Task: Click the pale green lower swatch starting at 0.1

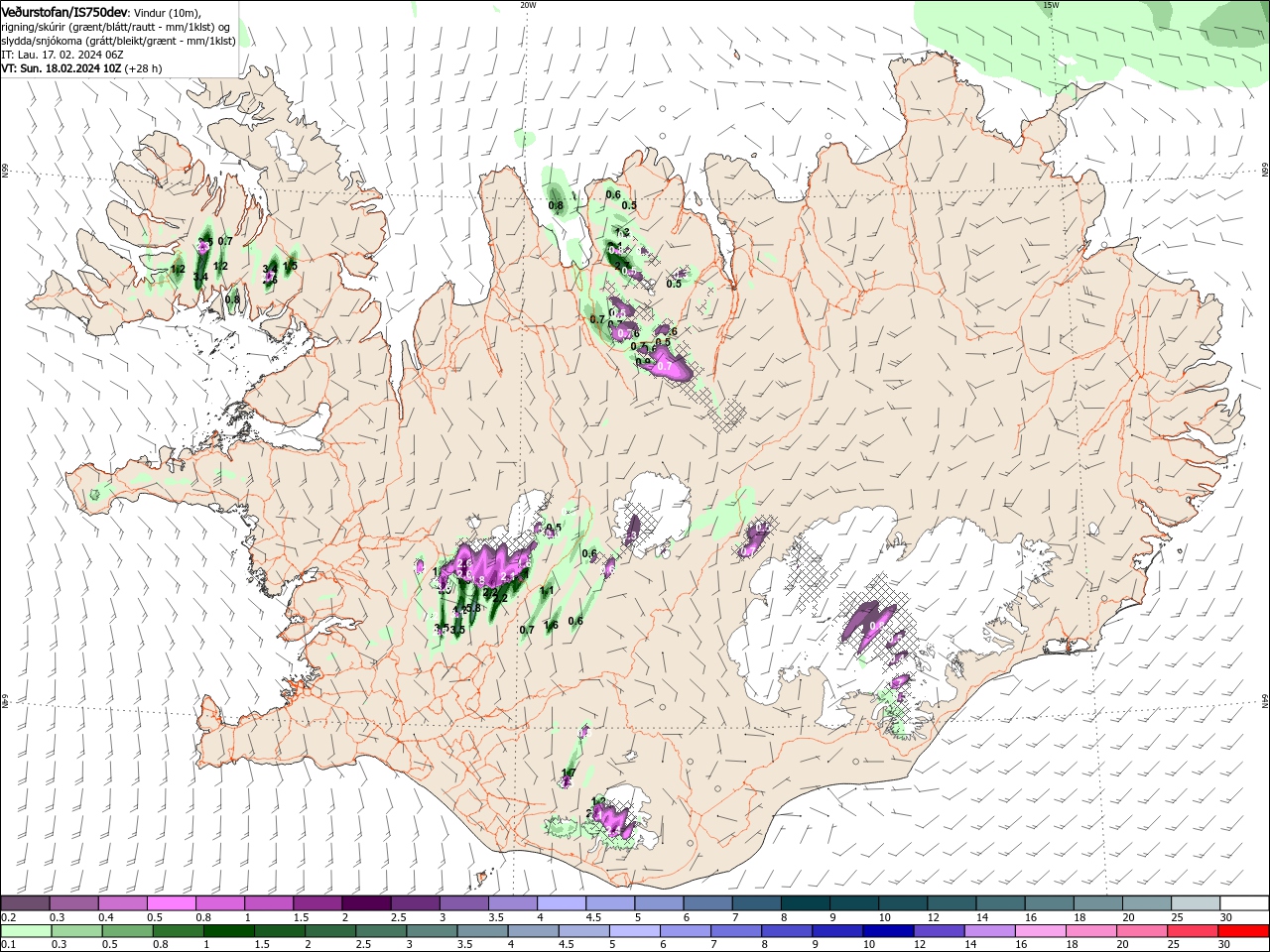Action: (x=25, y=931)
